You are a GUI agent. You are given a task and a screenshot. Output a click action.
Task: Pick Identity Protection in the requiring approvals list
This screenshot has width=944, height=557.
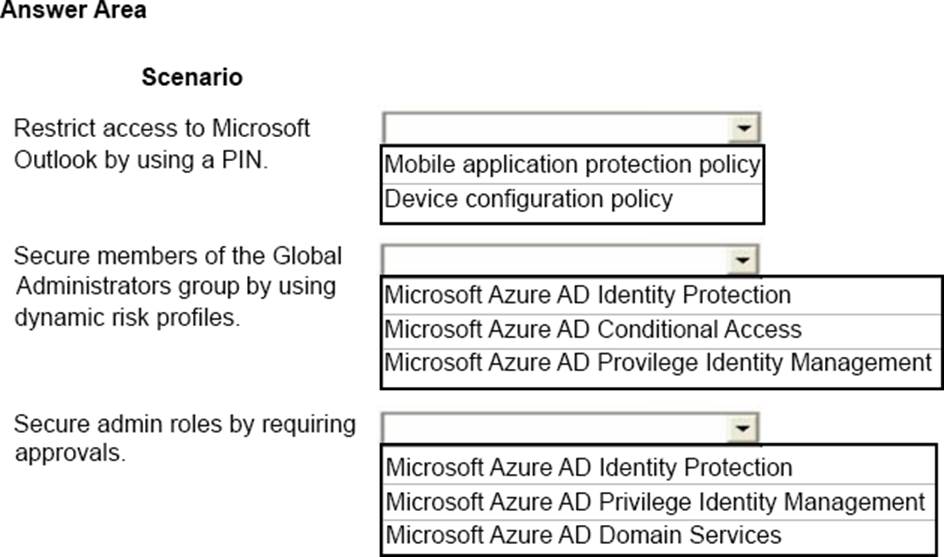589,468
